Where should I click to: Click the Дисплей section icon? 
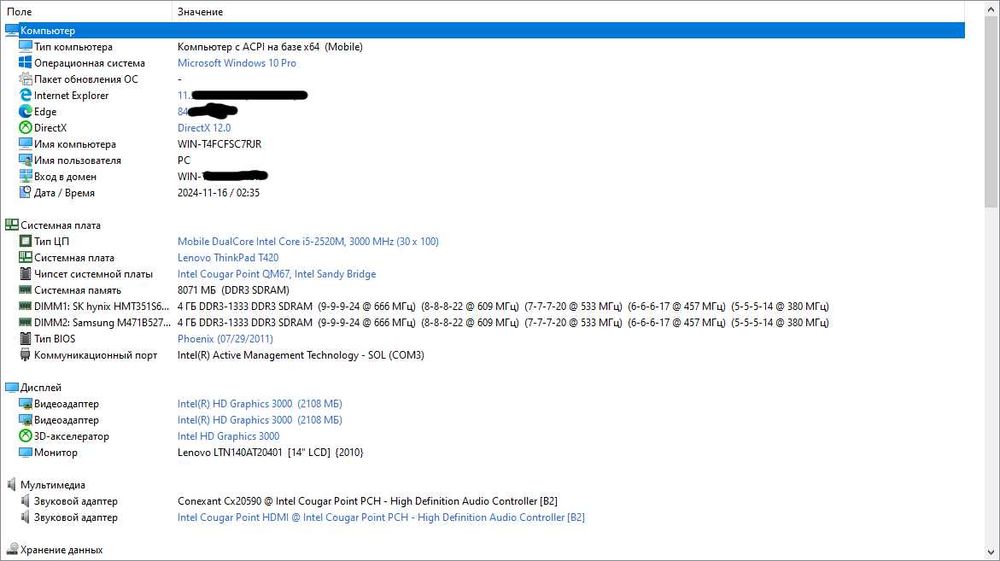(x=11, y=387)
